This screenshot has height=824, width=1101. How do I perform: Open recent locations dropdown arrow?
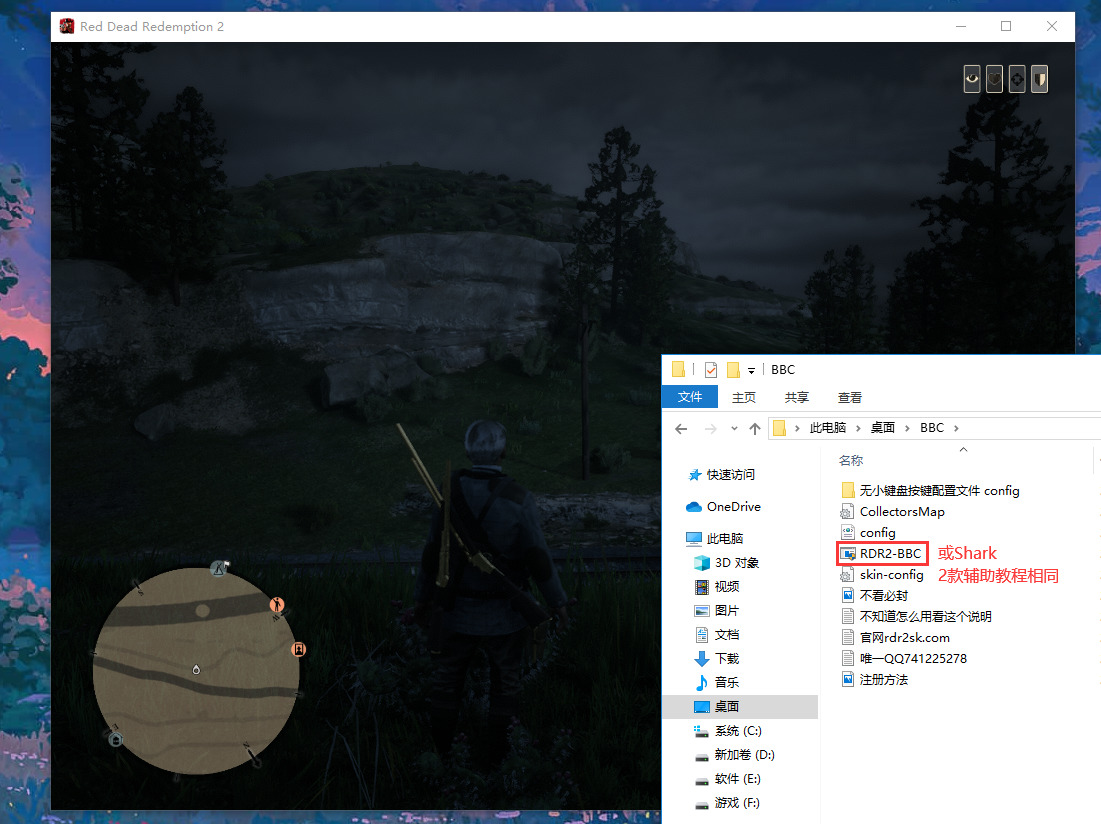point(734,428)
